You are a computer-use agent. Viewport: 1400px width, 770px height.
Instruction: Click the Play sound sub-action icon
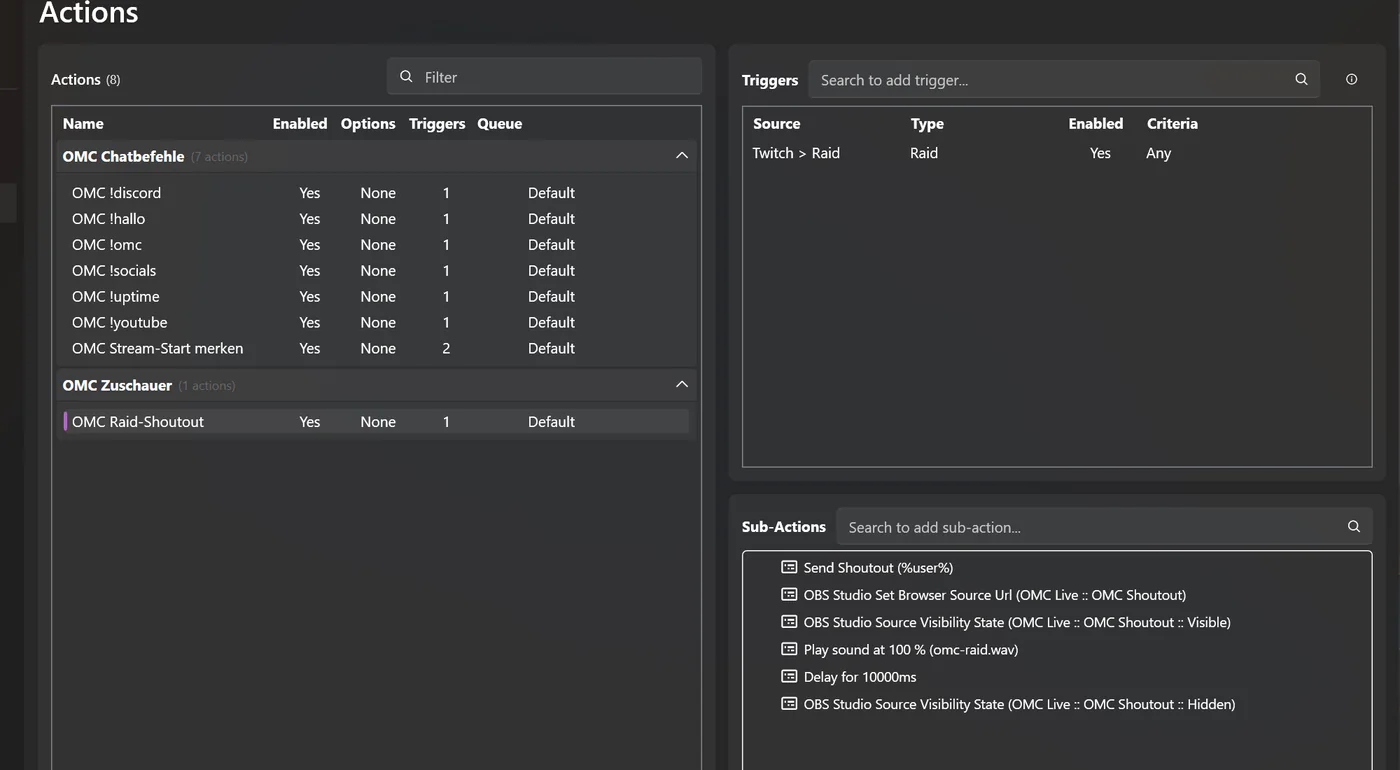789,649
